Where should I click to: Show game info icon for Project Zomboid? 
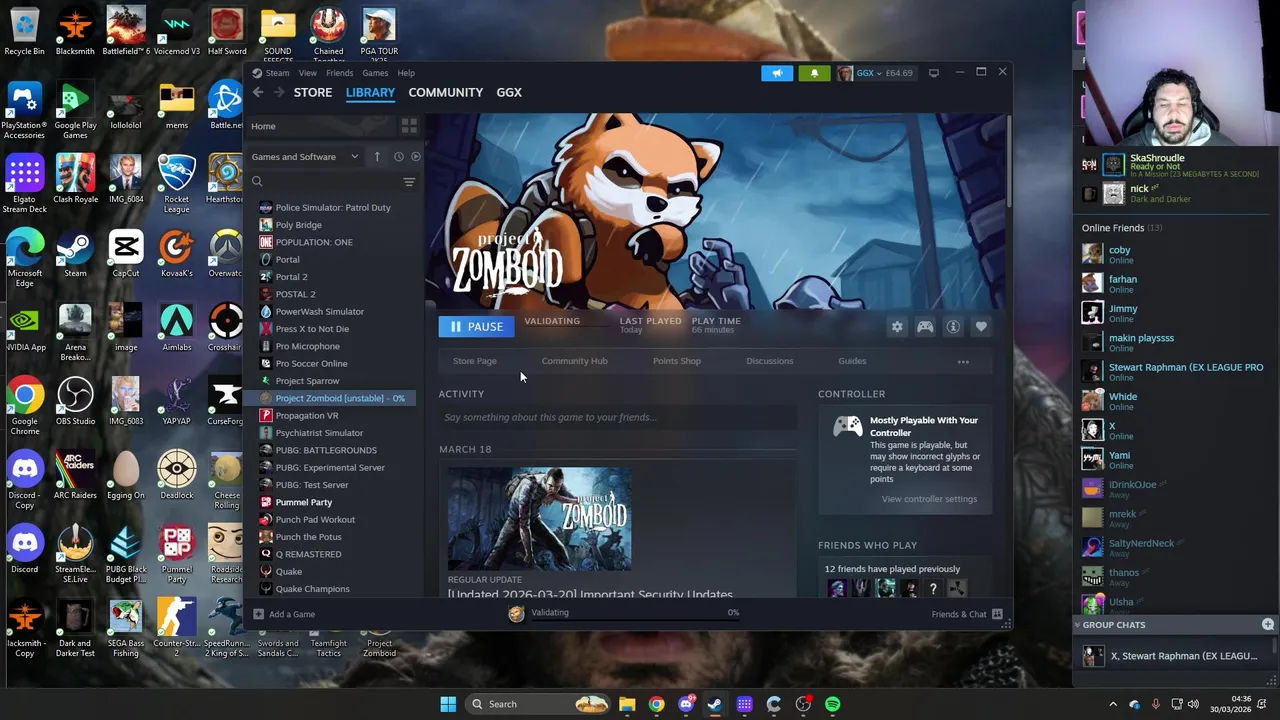click(953, 327)
